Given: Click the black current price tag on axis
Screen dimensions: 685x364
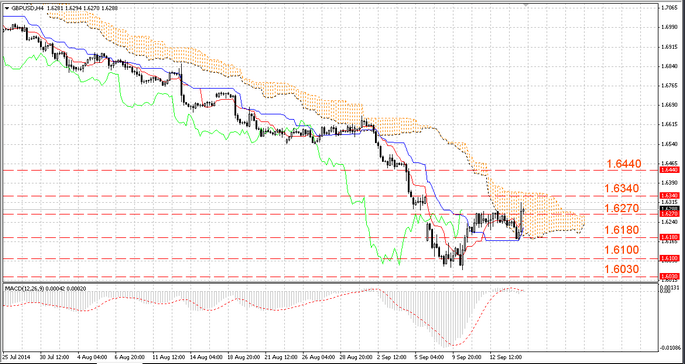Looking at the screenshot, I should point(669,209).
